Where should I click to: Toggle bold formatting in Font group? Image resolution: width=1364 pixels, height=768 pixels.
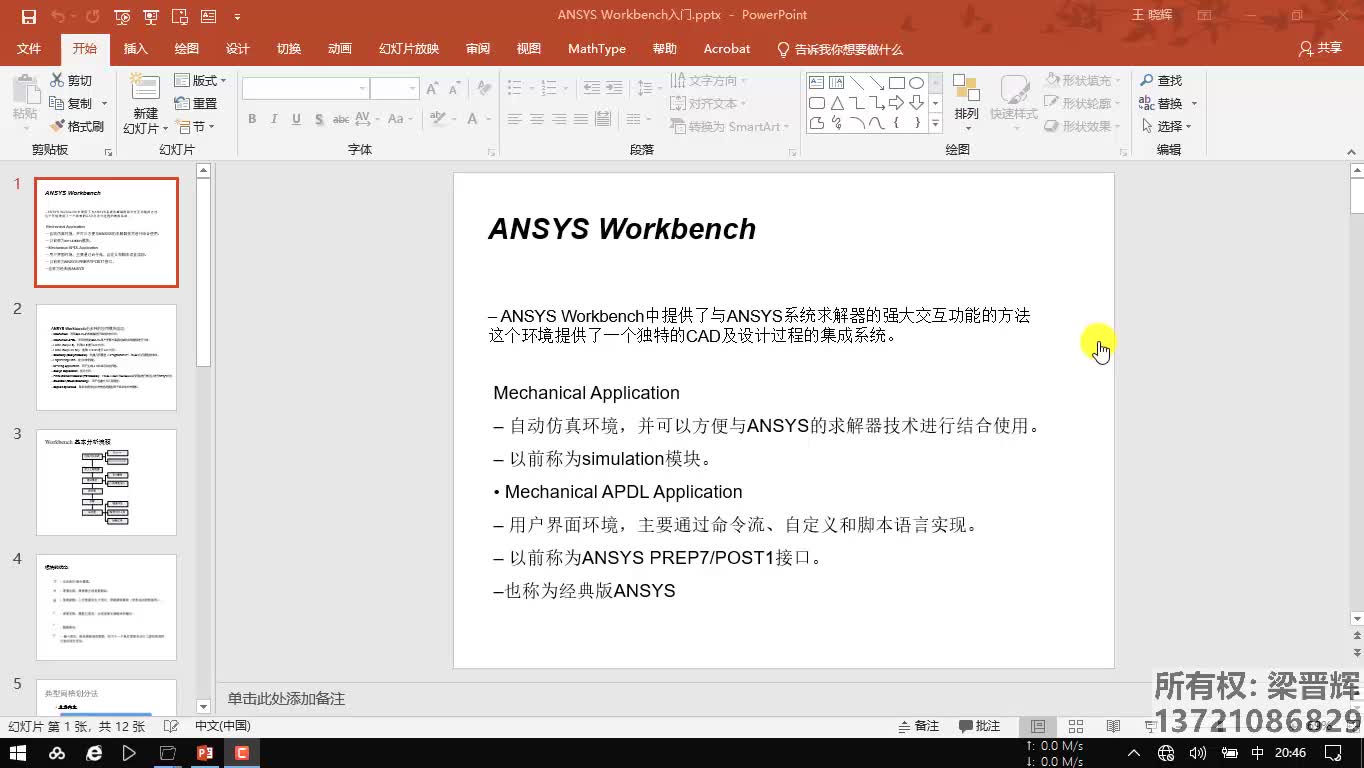click(252, 118)
